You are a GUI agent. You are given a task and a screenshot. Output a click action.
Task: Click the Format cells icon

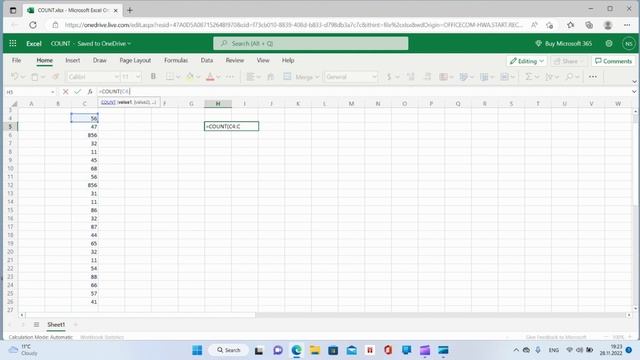pyautogui.click(x=504, y=76)
